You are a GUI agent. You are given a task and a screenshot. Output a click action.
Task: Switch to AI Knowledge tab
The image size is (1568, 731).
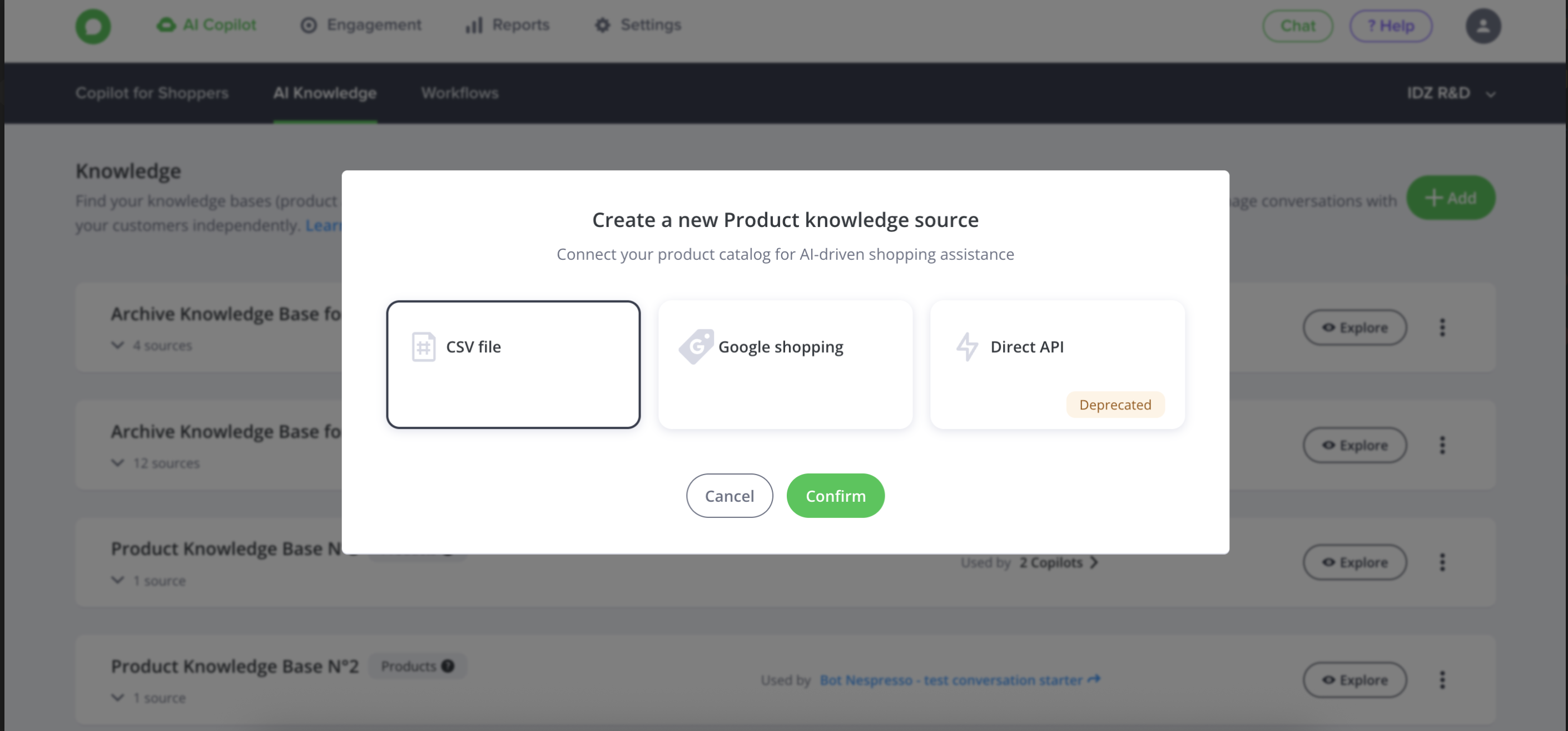click(x=324, y=93)
